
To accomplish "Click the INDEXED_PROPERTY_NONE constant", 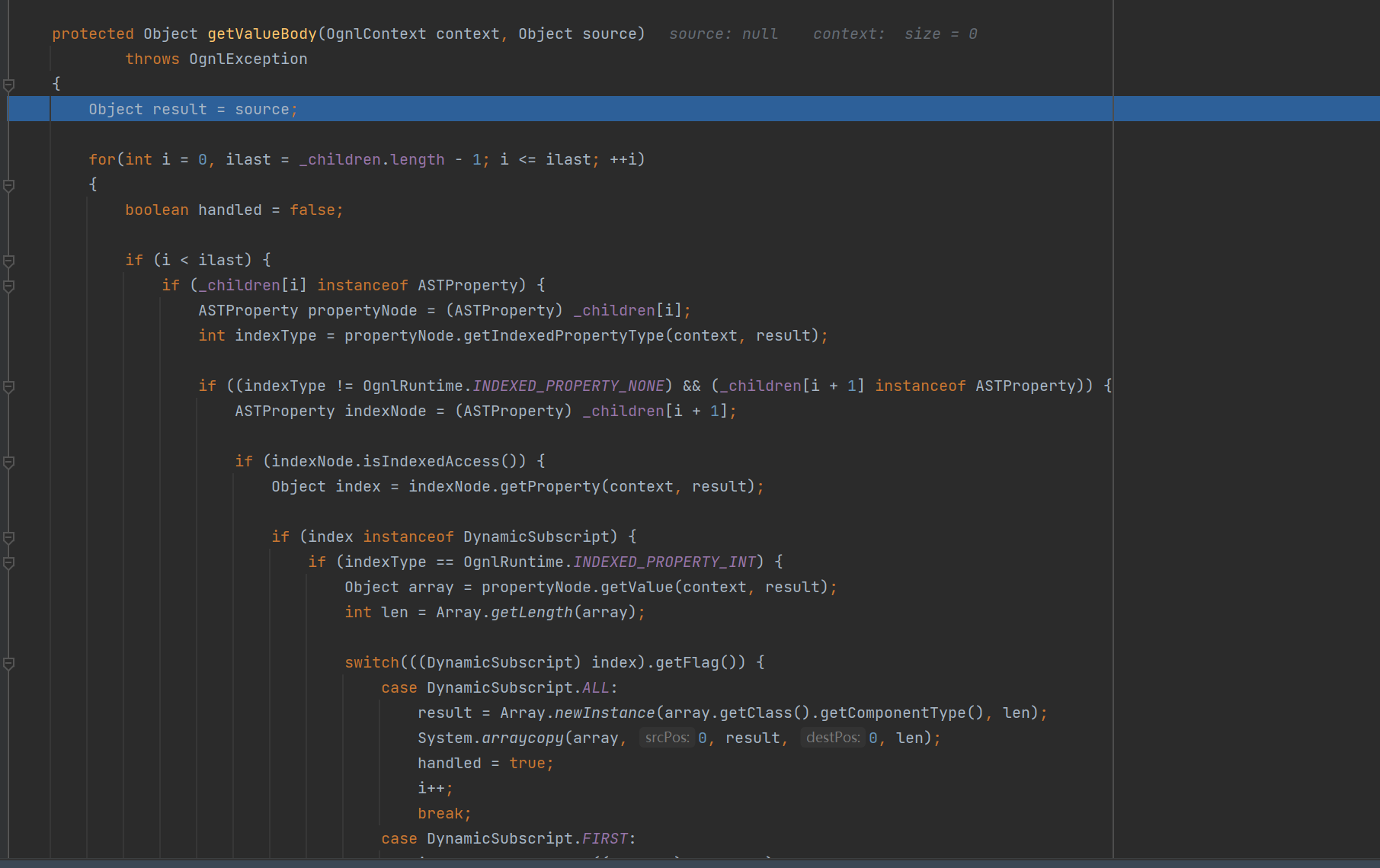I will (568, 386).
